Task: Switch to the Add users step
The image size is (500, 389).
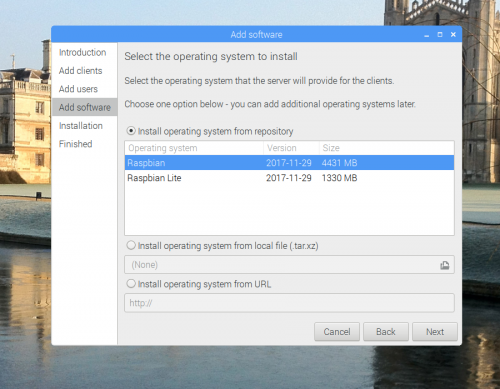Action: click(x=78, y=89)
